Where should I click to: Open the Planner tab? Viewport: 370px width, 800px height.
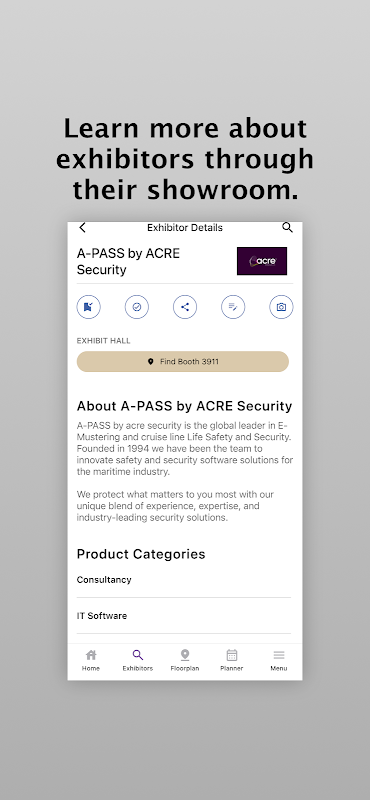click(x=232, y=660)
